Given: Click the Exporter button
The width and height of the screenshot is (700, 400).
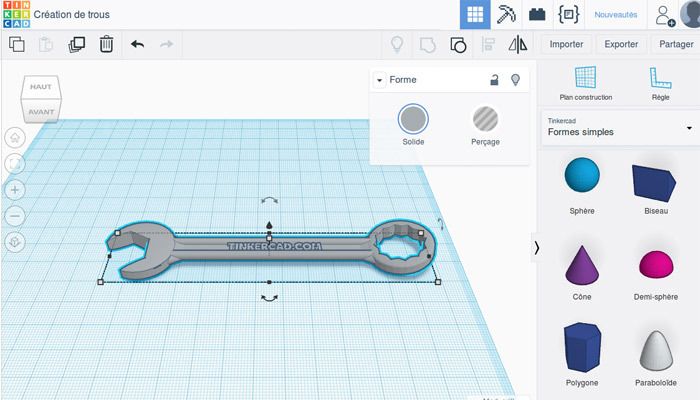Looking at the screenshot, I should tap(621, 44).
